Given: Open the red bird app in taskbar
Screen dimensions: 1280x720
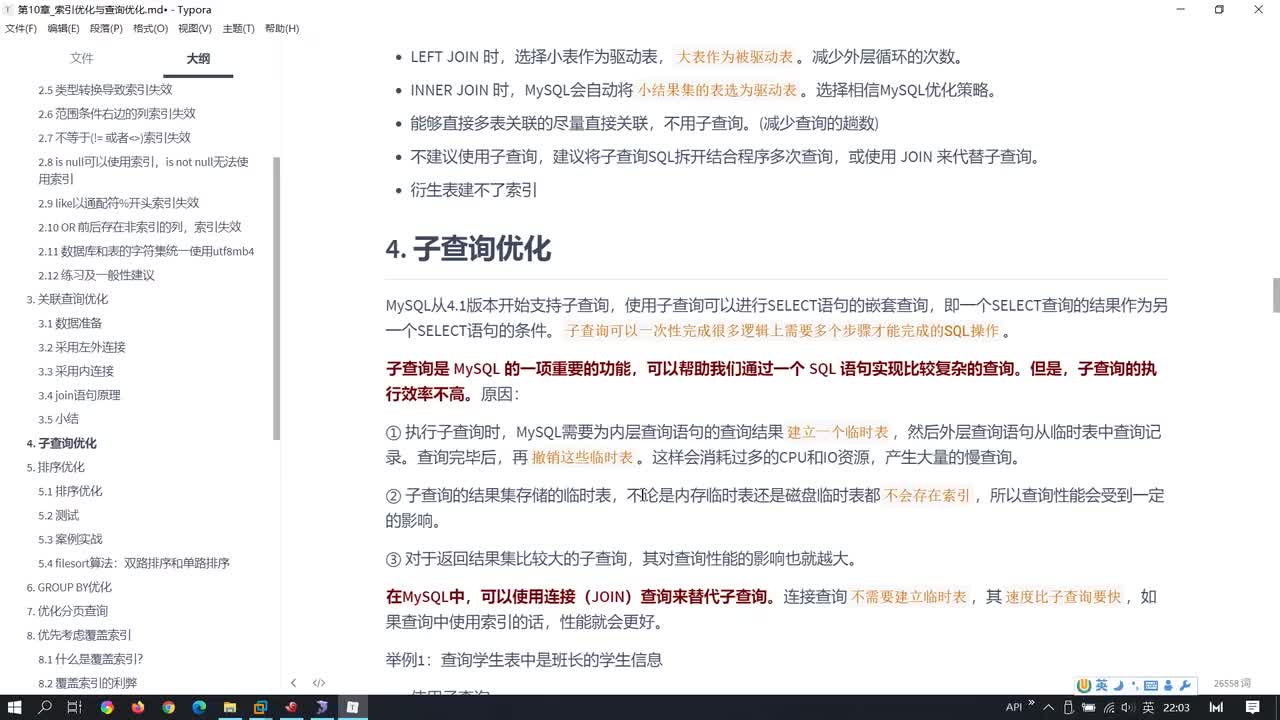Looking at the screenshot, I should (x=291, y=707).
